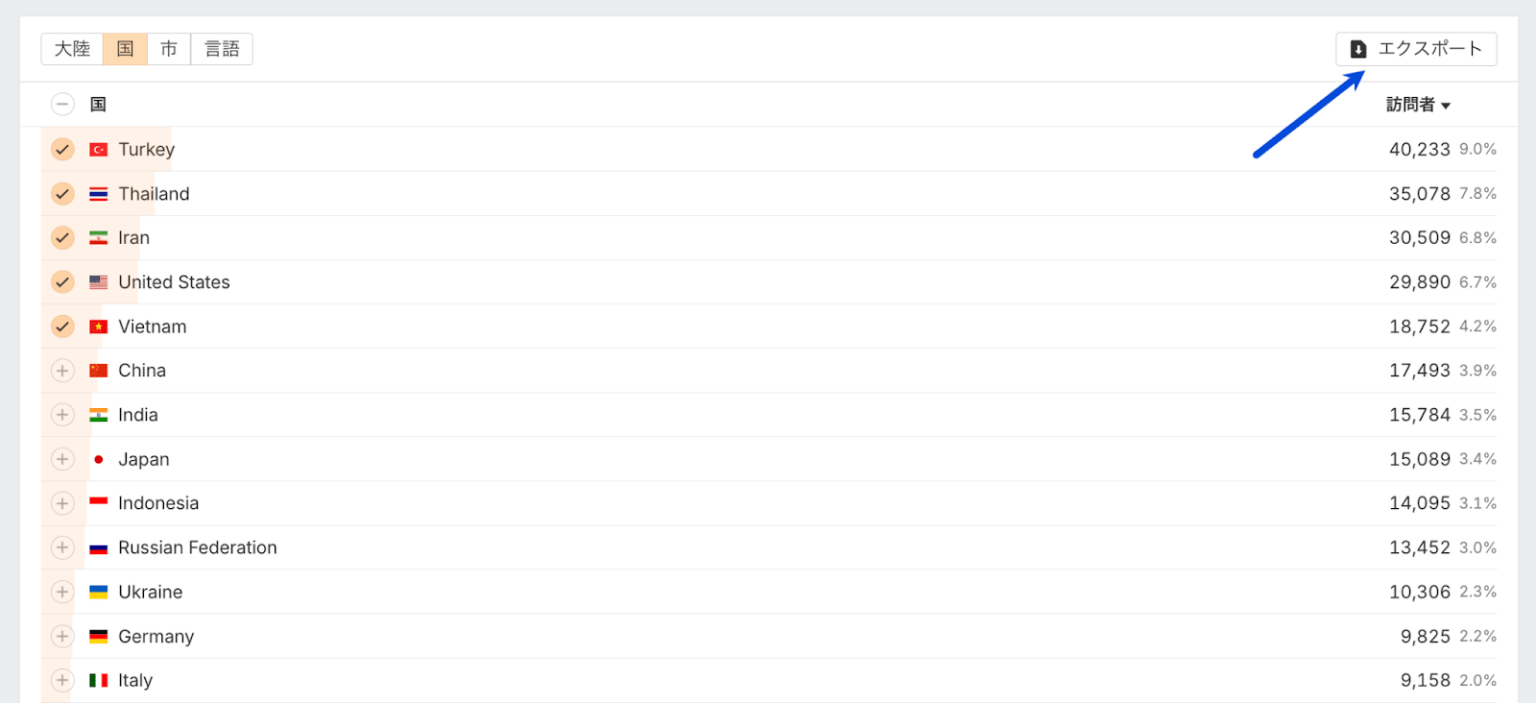Click the download icon in the エクスポート button
Screen dimensions: 1536x703
pyautogui.click(x=1358, y=49)
